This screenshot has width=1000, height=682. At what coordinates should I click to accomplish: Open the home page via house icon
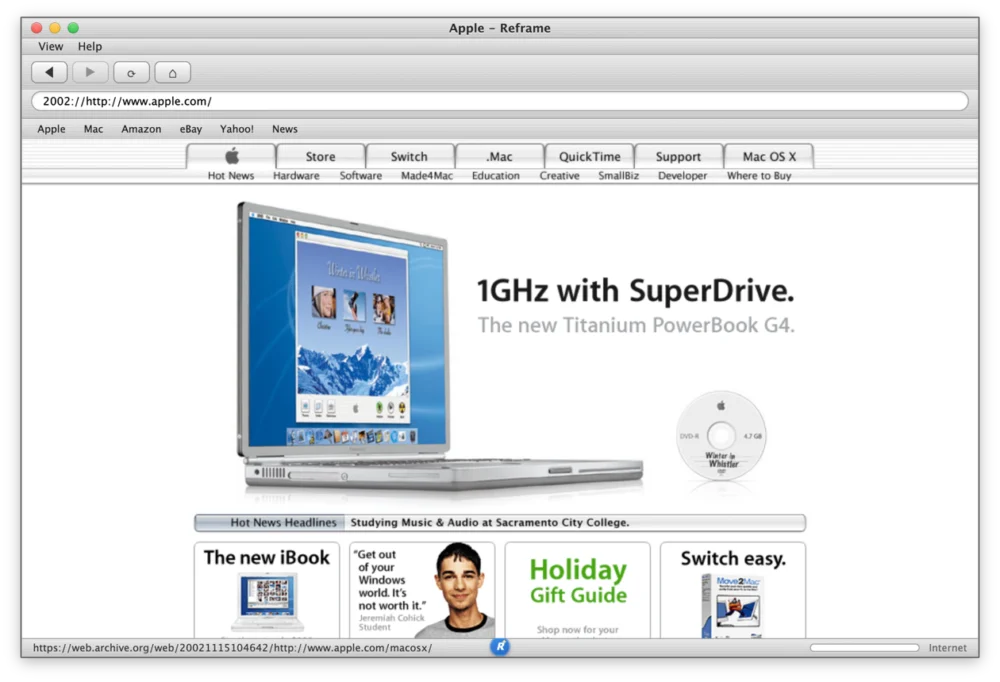[172, 72]
